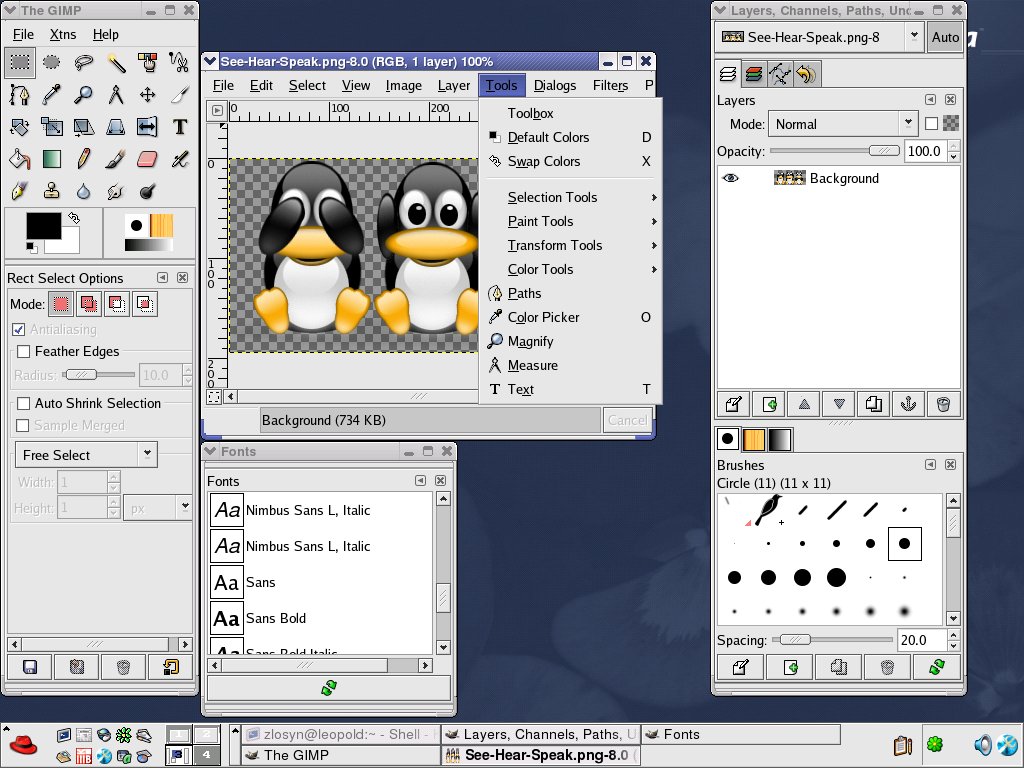This screenshot has height=768, width=1024.
Task: Open the Dialogs menu
Action: point(554,86)
